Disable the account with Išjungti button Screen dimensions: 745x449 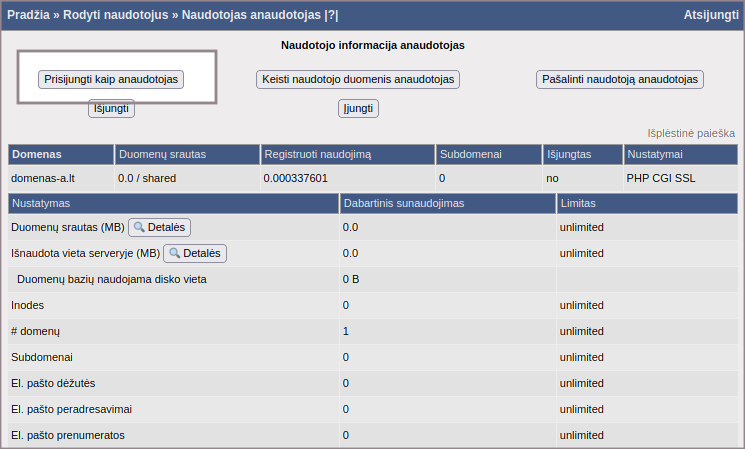pos(111,108)
